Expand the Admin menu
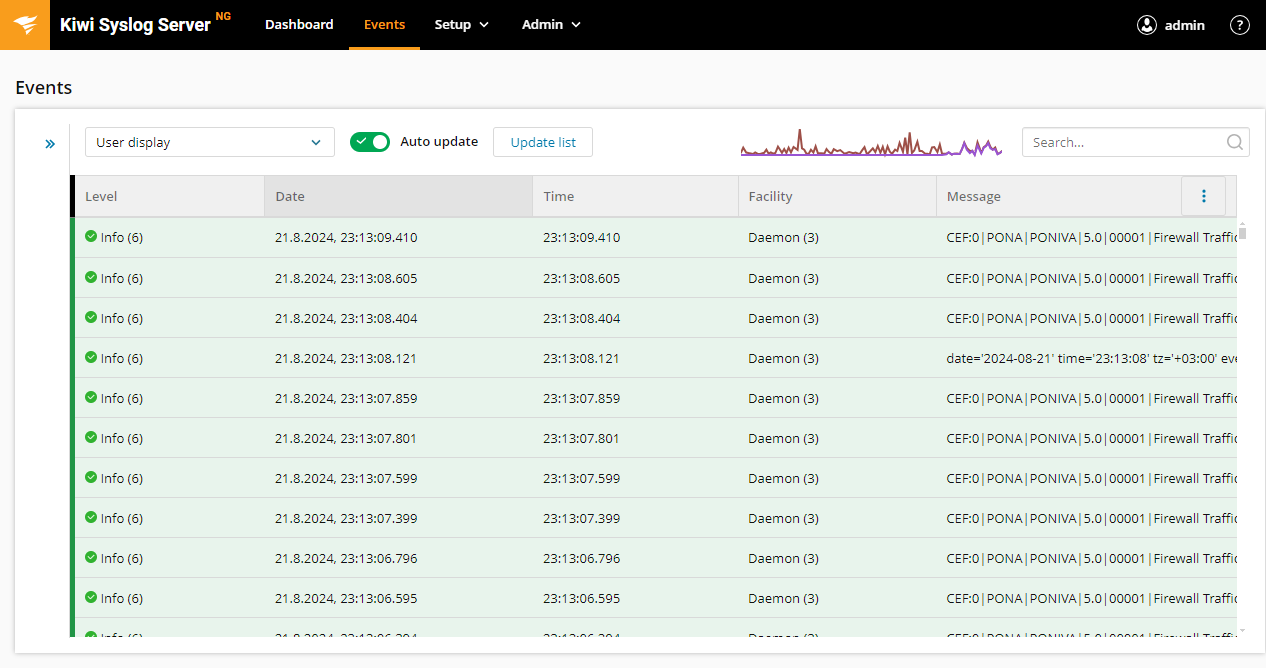The height and width of the screenshot is (668, 1266). click(x=551, y=25)
